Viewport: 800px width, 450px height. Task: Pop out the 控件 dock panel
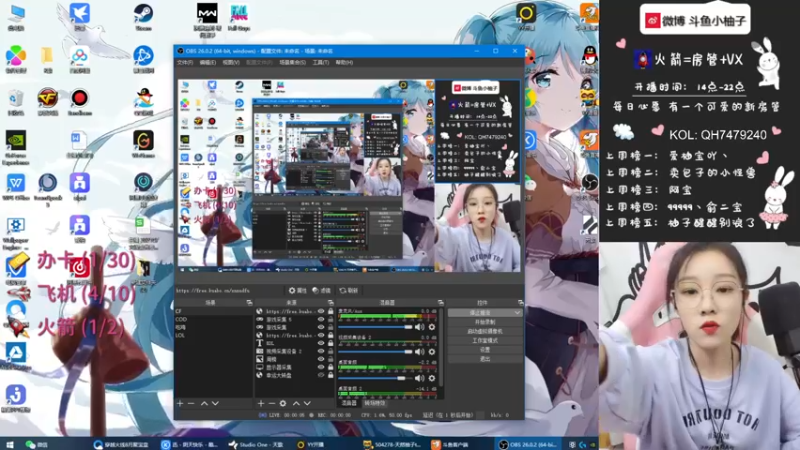(520, 303)
